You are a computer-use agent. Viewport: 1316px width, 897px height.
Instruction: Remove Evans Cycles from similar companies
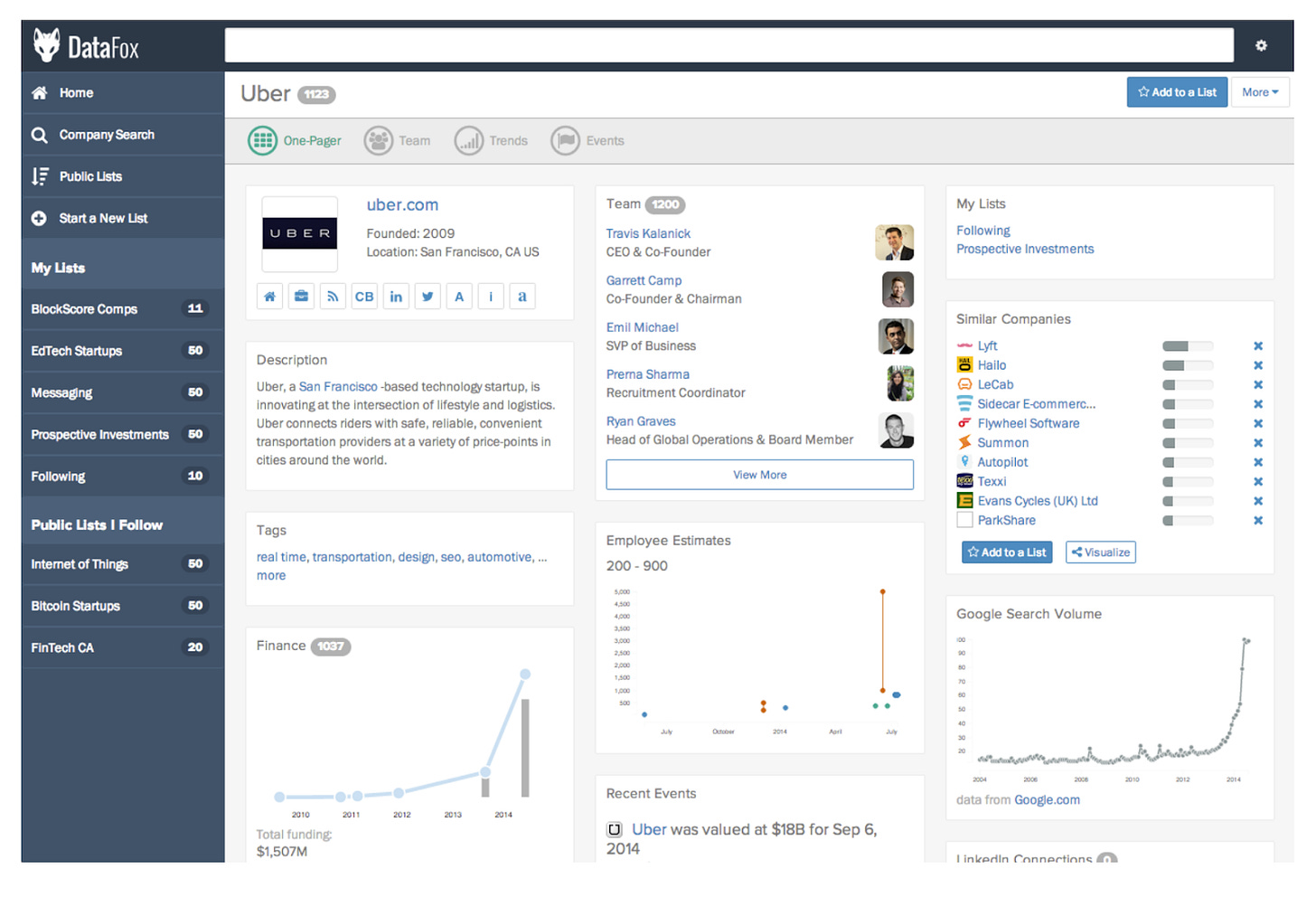point(1257,501)
